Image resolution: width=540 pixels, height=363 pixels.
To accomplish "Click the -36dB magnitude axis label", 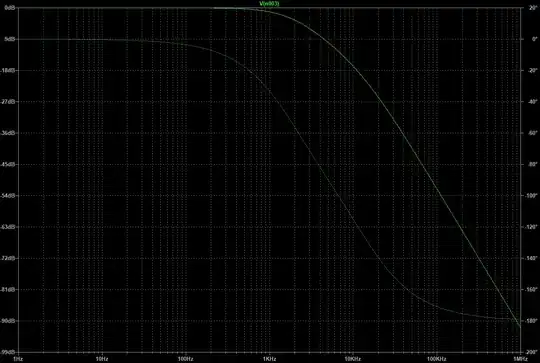I will point(8,133).
